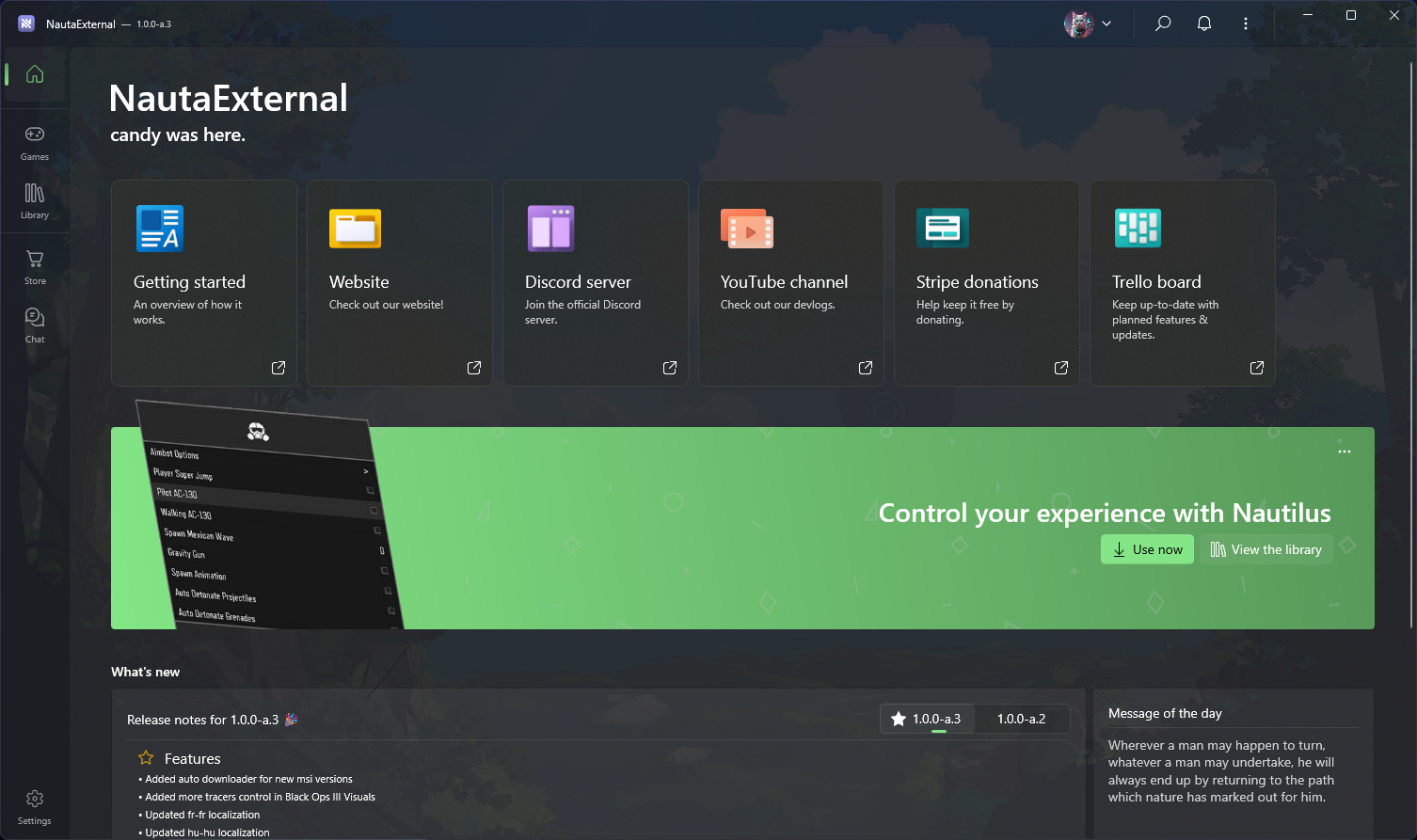Open external link on YouTube channel card
This screenshot has width=1417, height=840.
coord(866,368)
